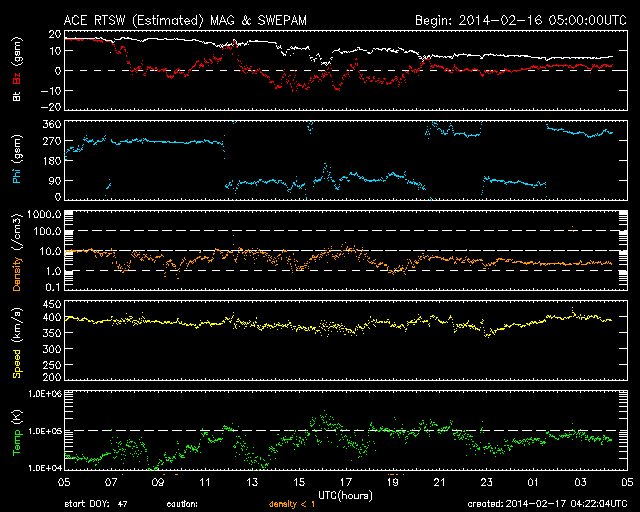This screenshot has width=640, height=512.
Task: Click the '360' tick on the Phi axis
Action: coord(52,124)
